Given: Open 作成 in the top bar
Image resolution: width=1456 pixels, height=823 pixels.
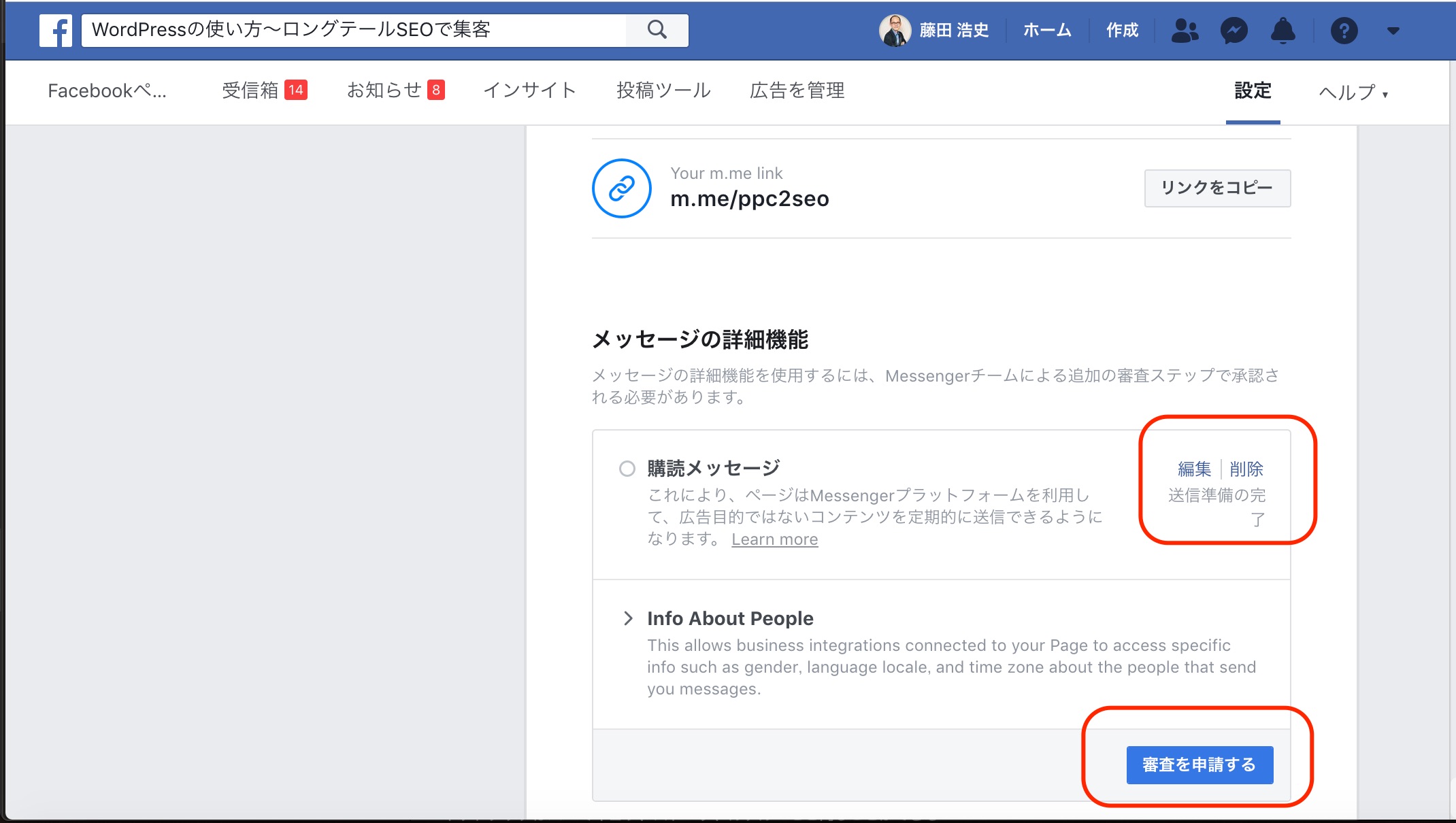Looking at the screenshot, I should 1122,31.
